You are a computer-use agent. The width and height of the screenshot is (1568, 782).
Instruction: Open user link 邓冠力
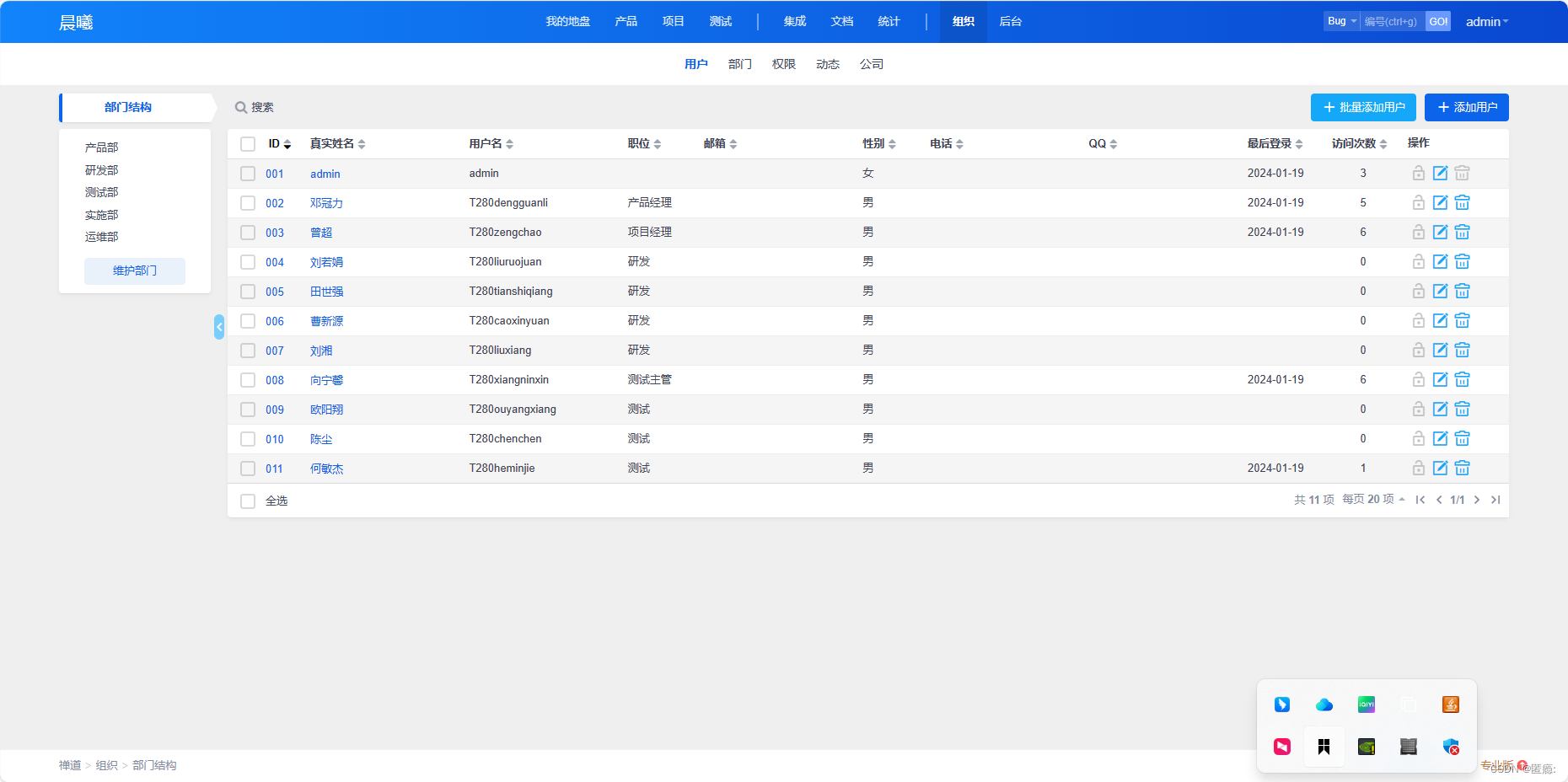point(326,203)
